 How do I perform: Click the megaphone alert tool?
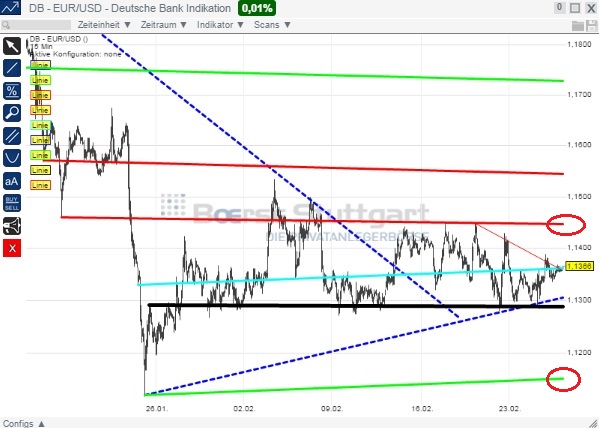point(12,226)
